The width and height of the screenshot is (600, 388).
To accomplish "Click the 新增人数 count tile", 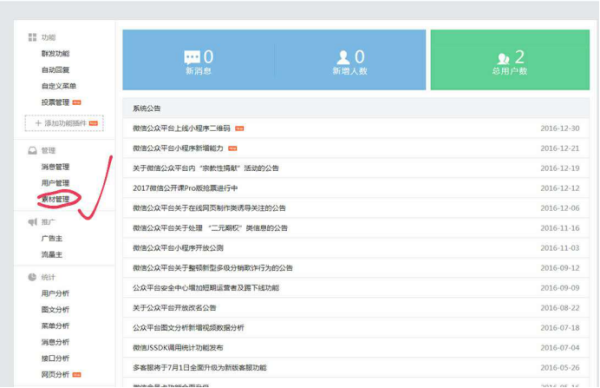I will pyautogui.click(x=350, y=60).
